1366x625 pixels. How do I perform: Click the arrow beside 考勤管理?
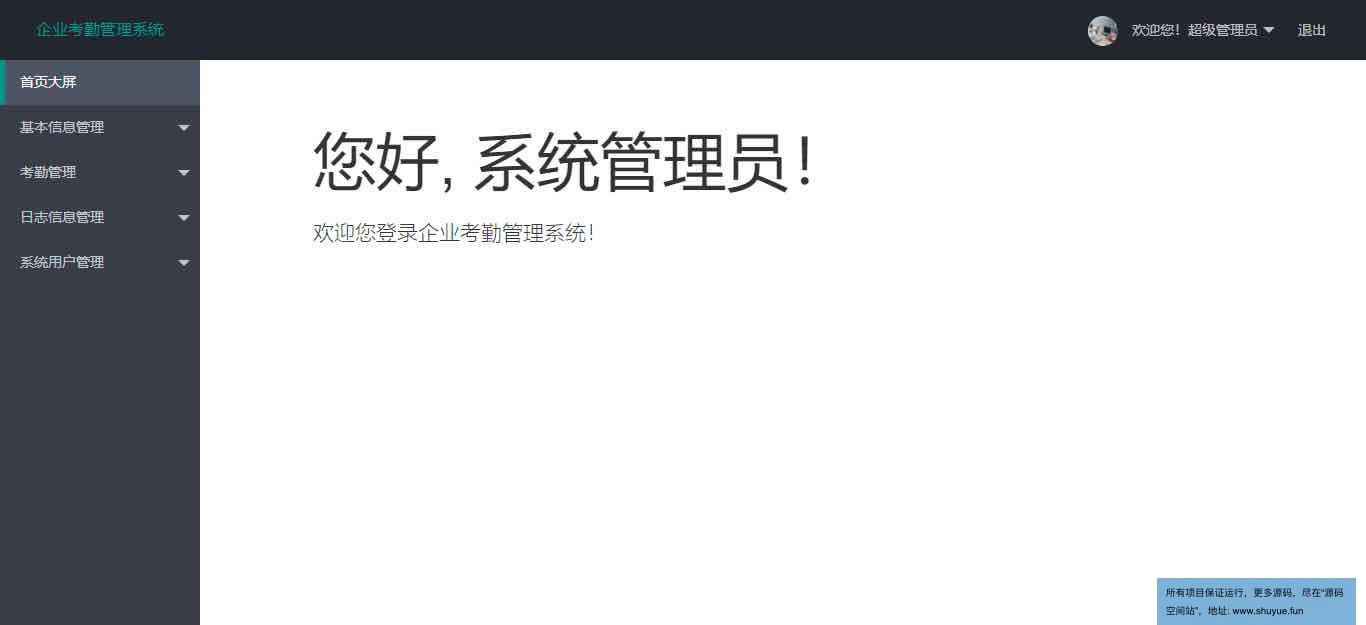pyautogui.click(x=184, y=173)
